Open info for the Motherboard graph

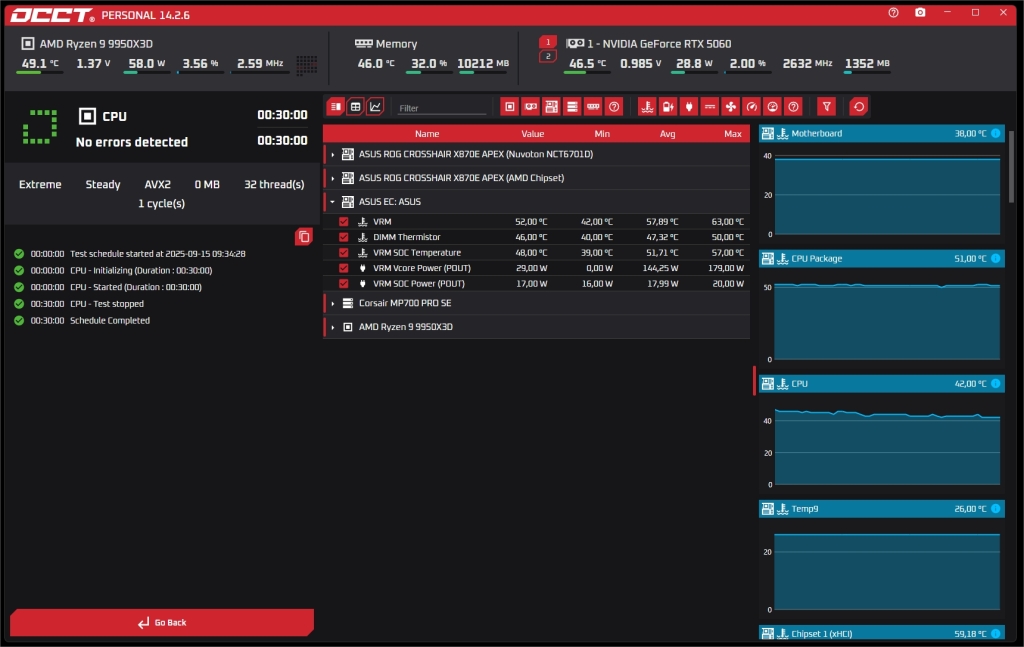tap(995, 133)
